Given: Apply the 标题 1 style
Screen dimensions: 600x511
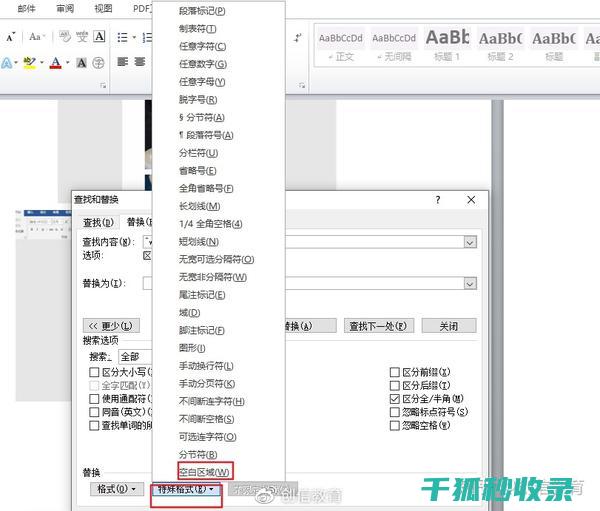Looking at the screenshot, I should coord(447,46).
